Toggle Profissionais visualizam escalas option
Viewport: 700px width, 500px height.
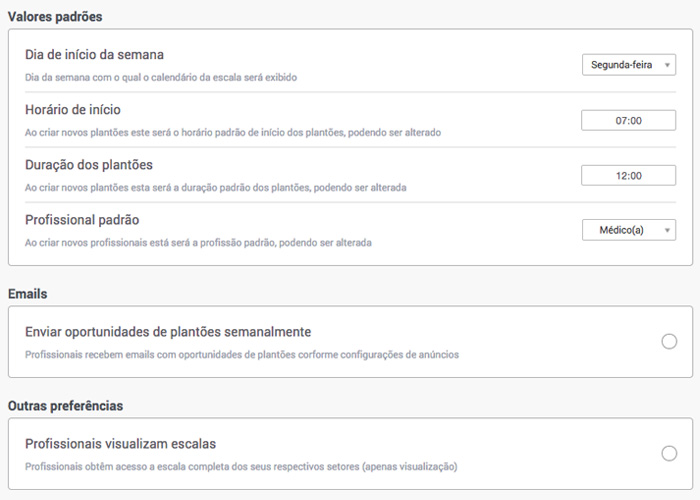coord(669,454)
